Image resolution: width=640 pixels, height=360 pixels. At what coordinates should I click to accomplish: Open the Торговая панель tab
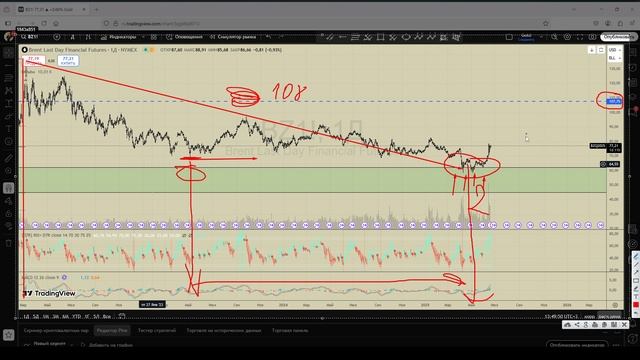coord(290,331)
